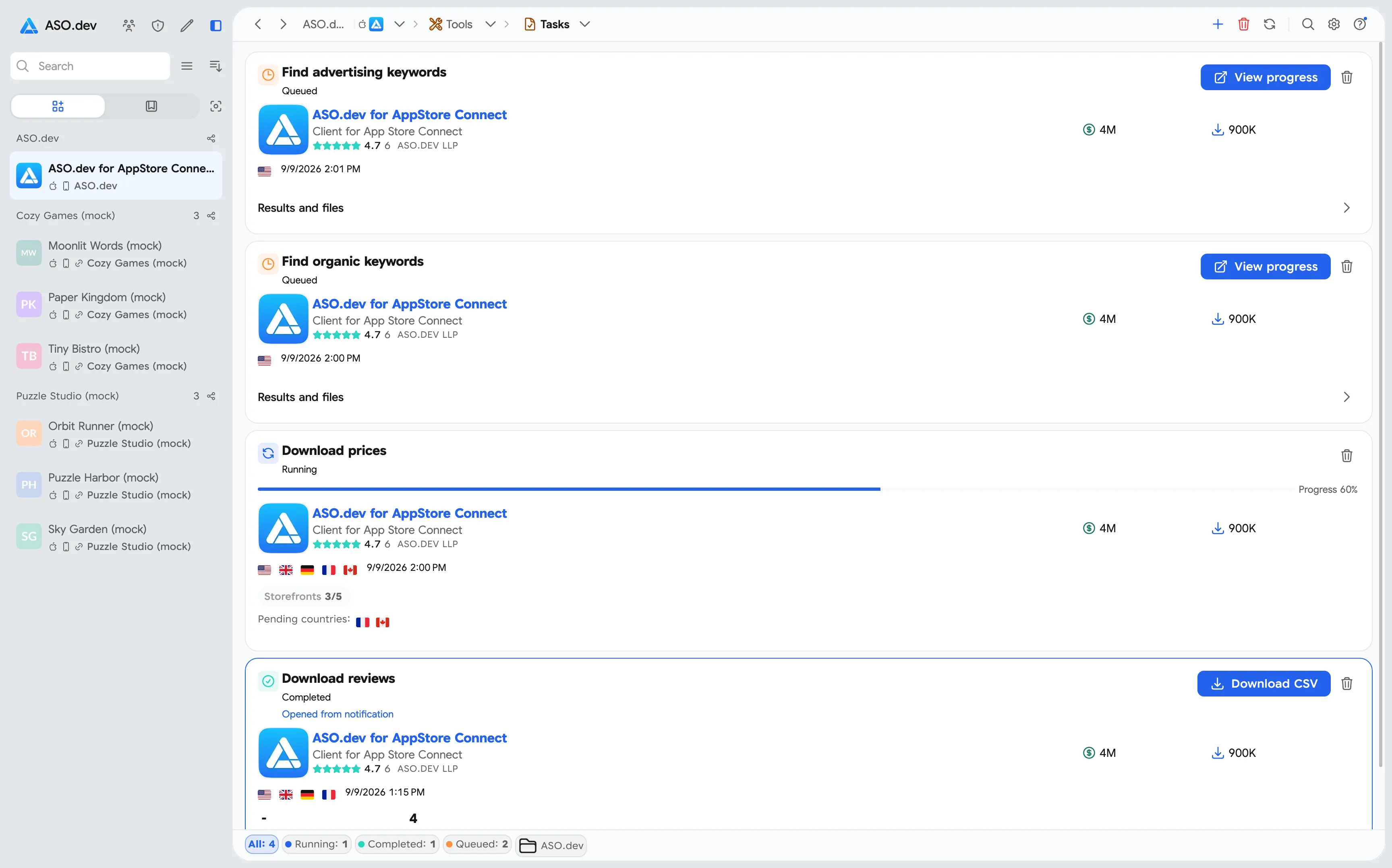Screen dimensions: 1392x868
Task: Switch to the book library view tab
Action: 151,106
